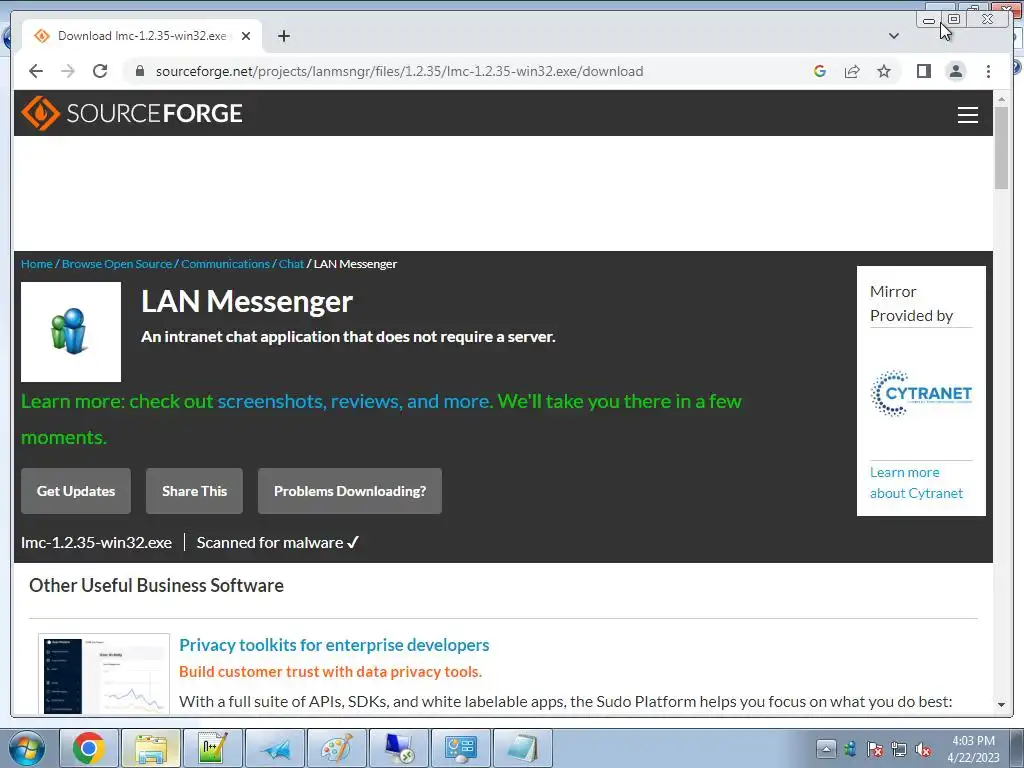Click the scrollbar down arrow
This screenshot has width=1024, height=768.
1001,705
